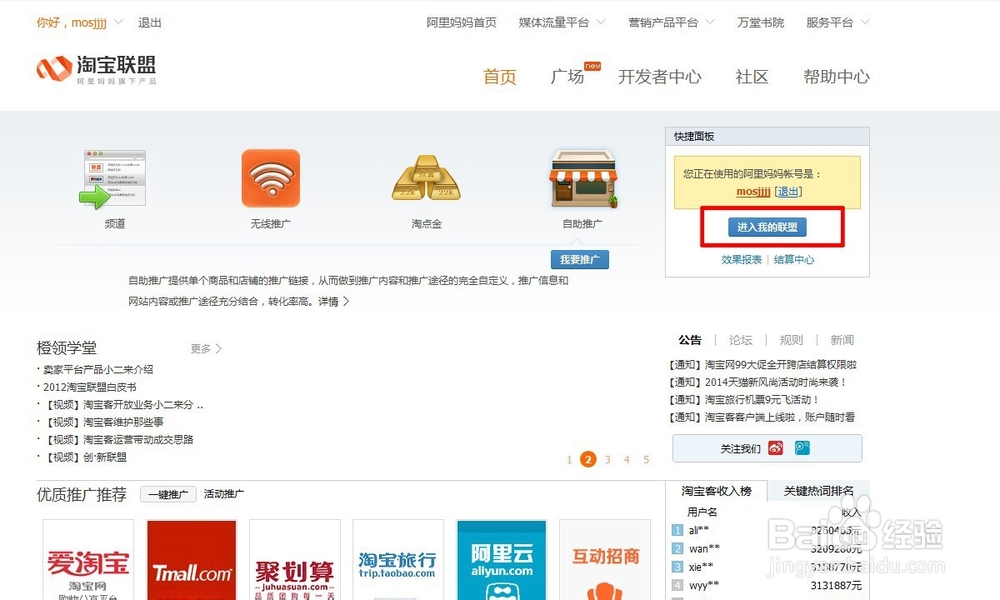The height and width of the screenshot is (600, 1000).
Task: Click the wyy** ranking row
Action: [767, 585]
